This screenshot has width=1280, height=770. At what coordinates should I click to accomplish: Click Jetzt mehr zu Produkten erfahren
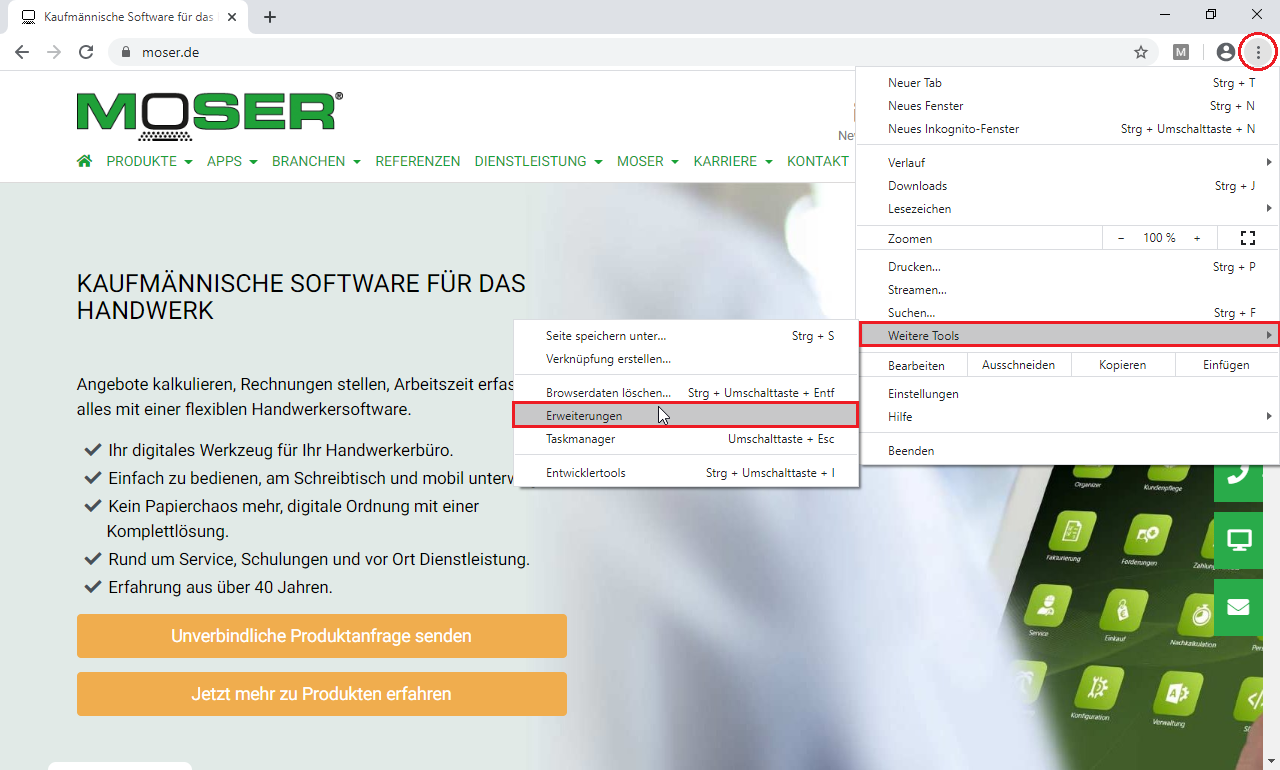point(321,694)
